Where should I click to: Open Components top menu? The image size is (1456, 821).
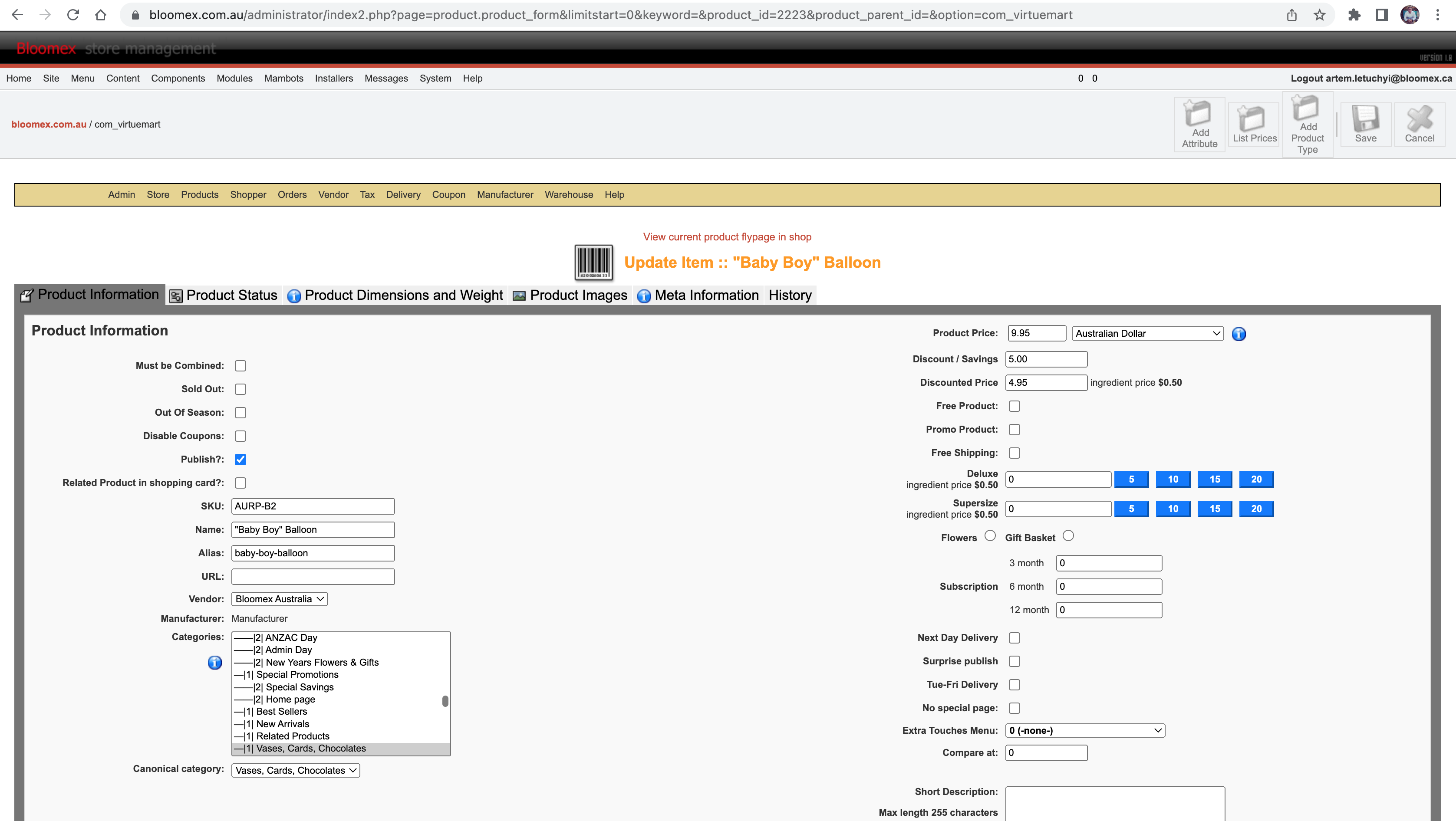click(x=178, y=79)
